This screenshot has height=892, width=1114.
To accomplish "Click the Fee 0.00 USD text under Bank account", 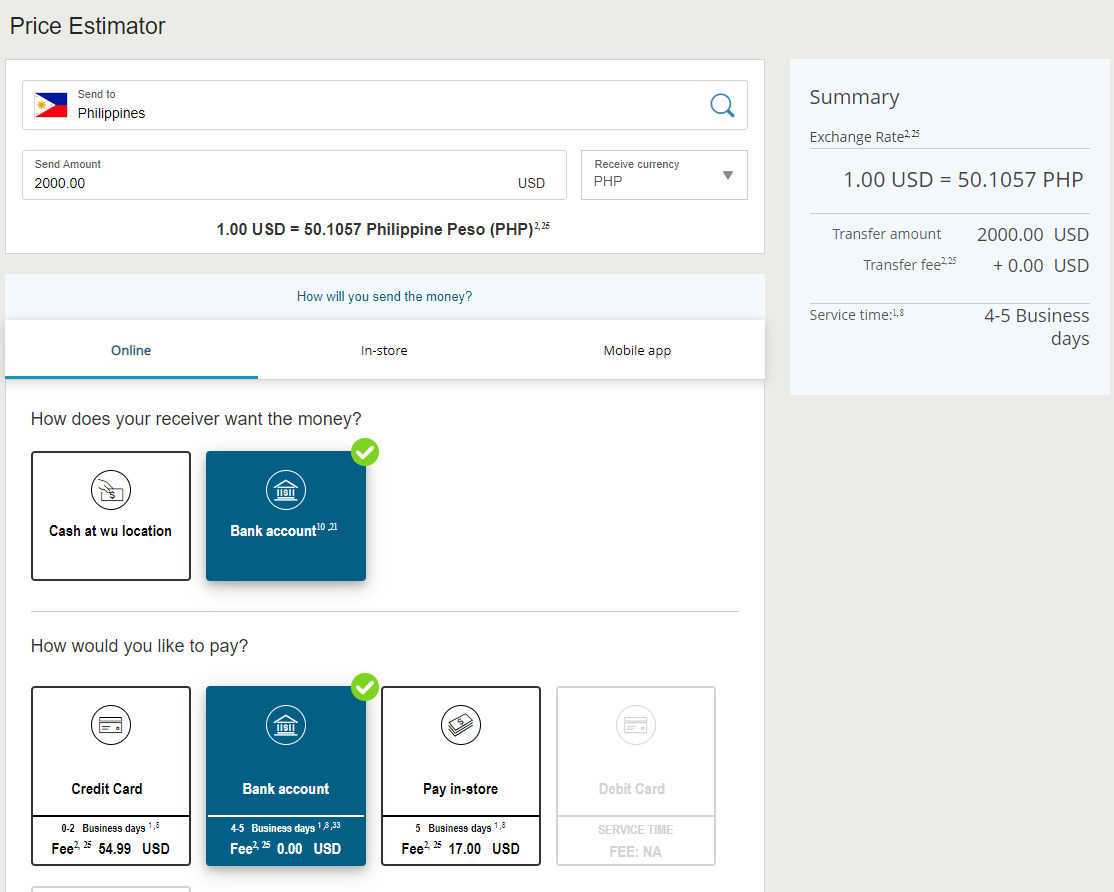I will (286, 848).
